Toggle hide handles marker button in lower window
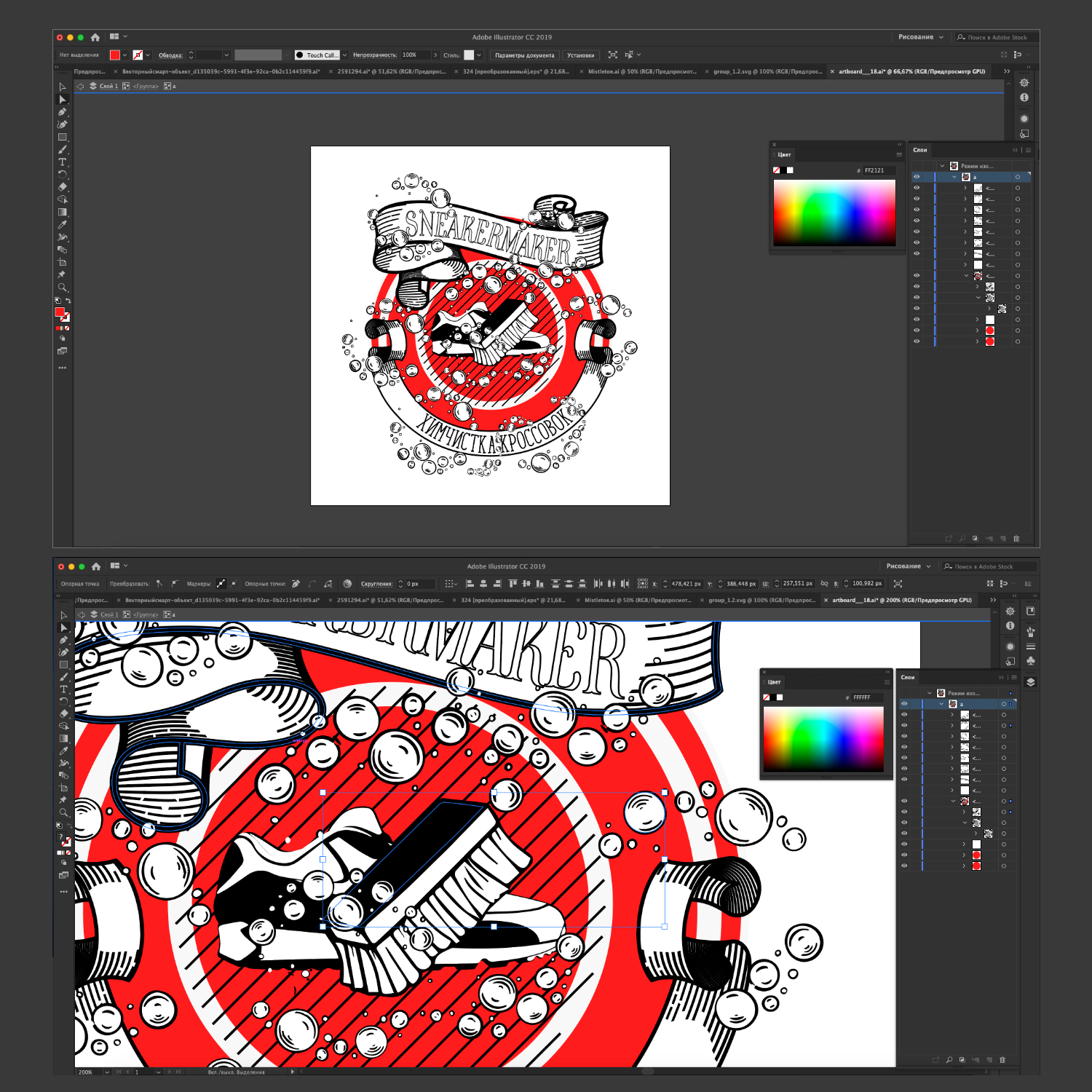Image resolution: width=1092 pixels, height=1092 pixels. [234, 584]
